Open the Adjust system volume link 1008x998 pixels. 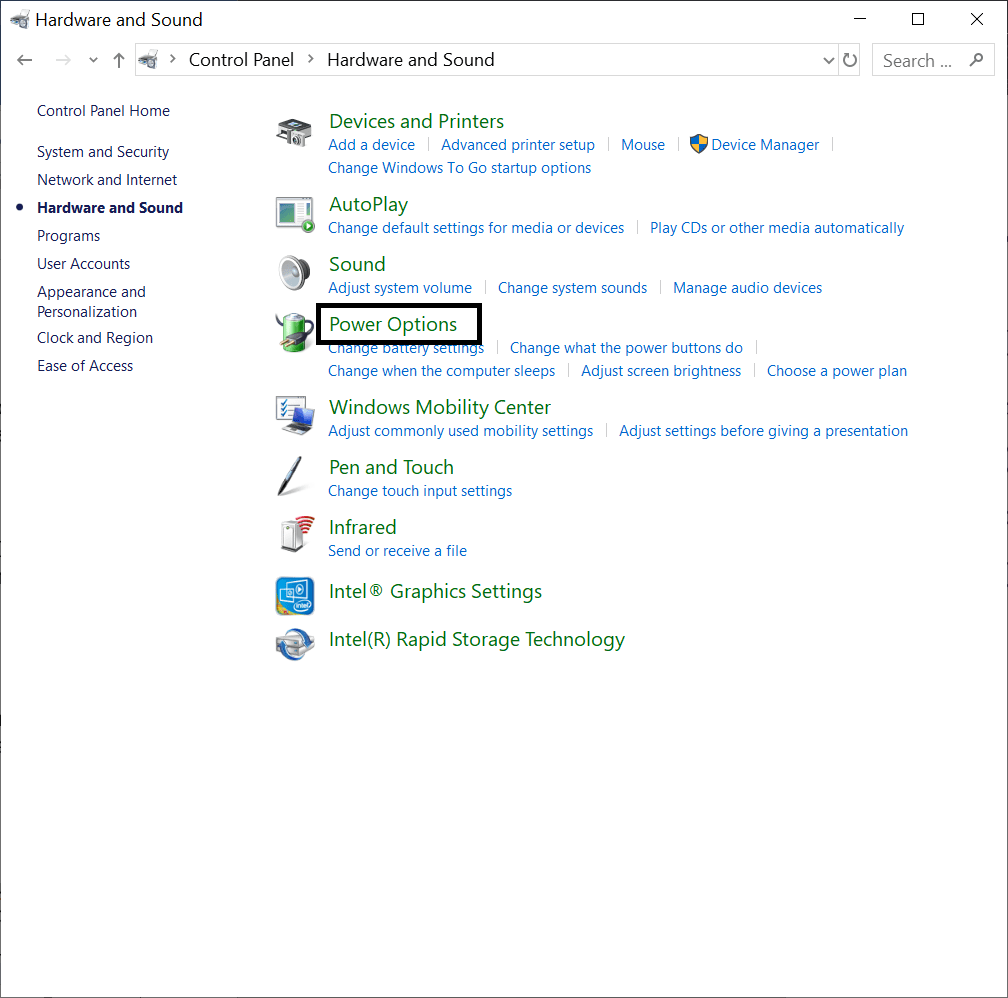[x=400, y=287]
